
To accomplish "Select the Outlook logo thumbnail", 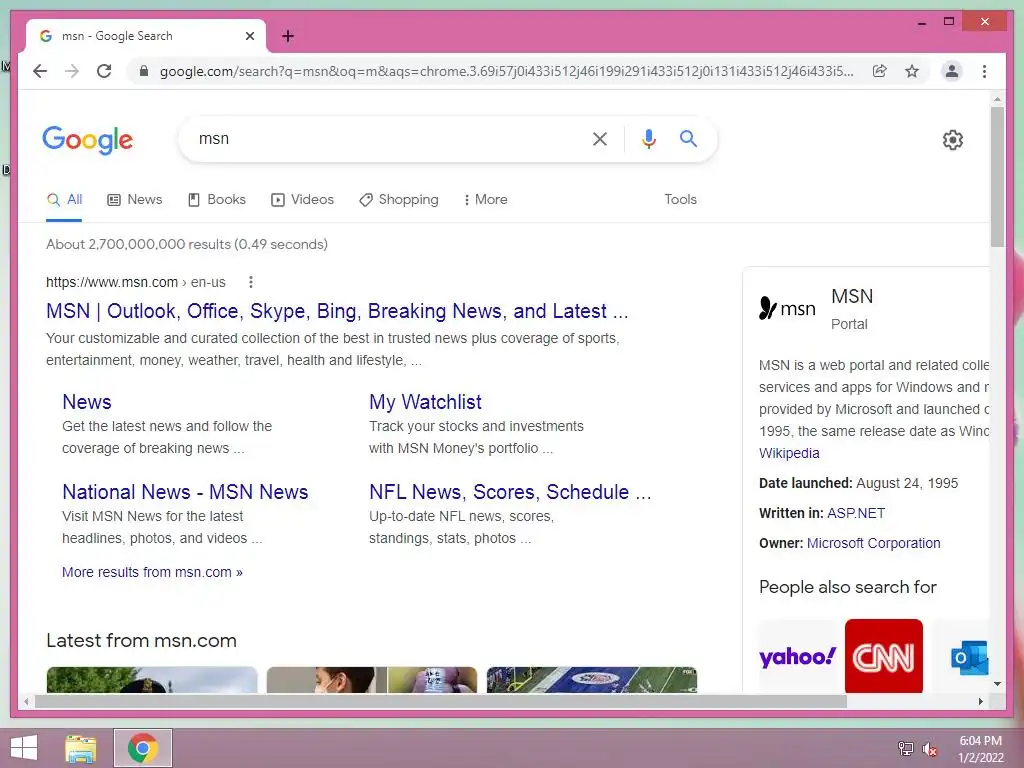I will click(x=969, y=656).
